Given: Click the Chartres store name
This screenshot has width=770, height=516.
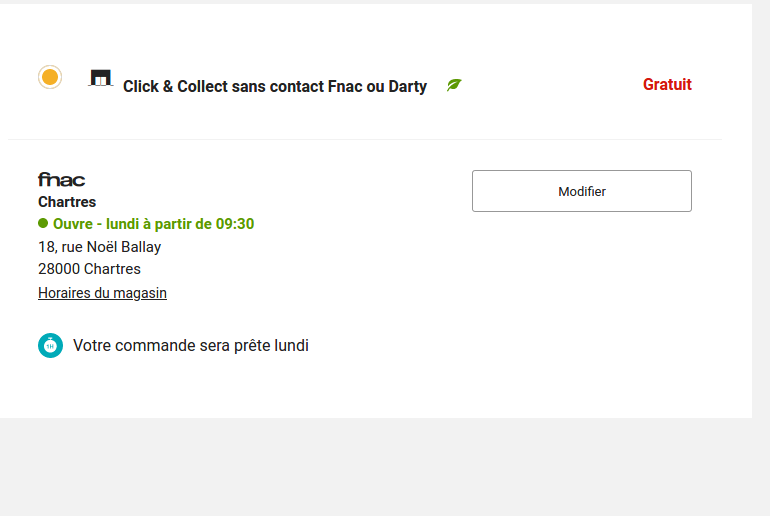Looking at the screenshot, I should pyautogui.click(x=67, y=202).
